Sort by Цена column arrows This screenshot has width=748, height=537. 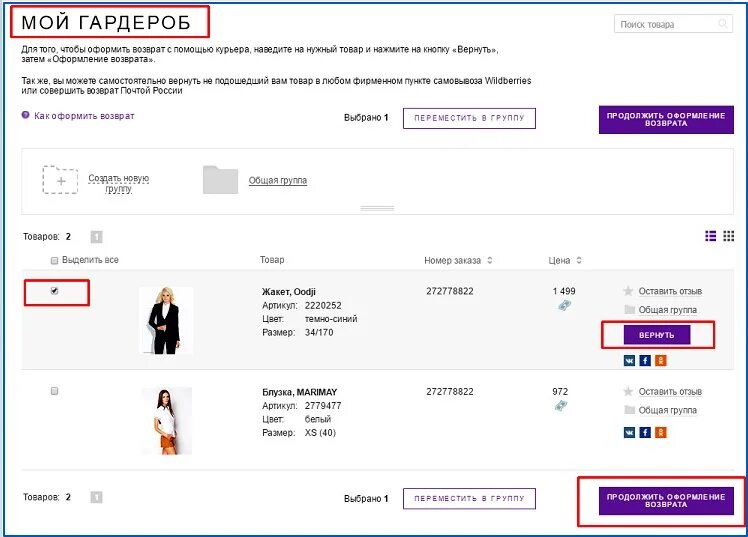click(578, 260)
